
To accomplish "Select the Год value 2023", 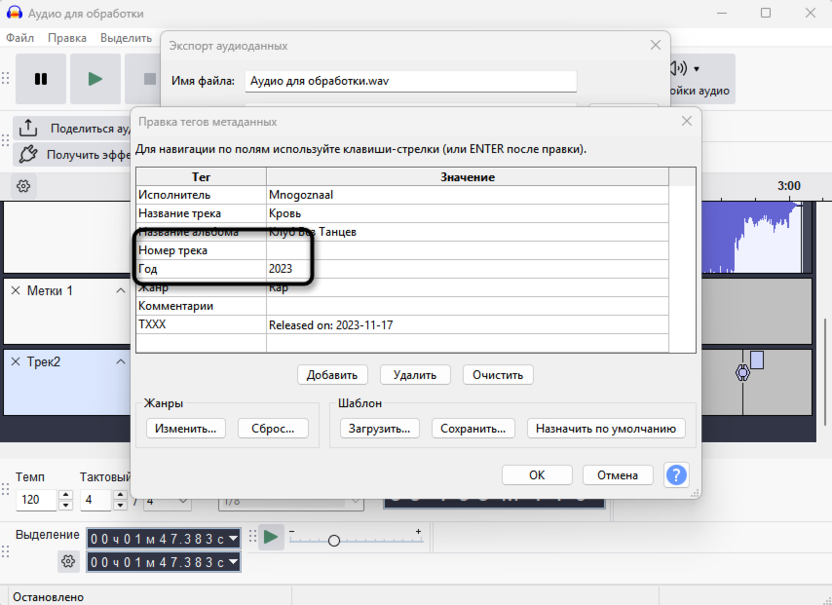I will 467,269.
